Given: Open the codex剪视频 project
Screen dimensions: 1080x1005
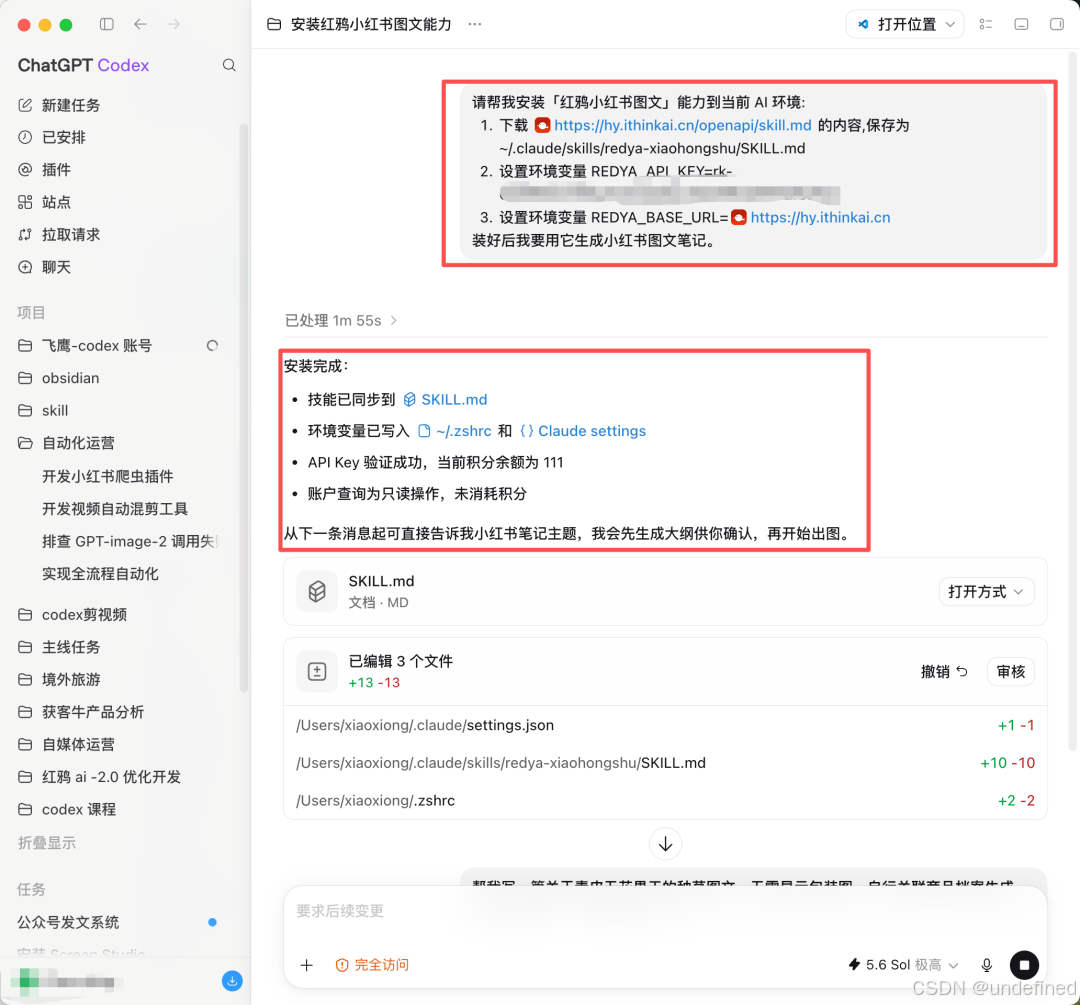Looking at the screenshot, I should coord(72,614).
